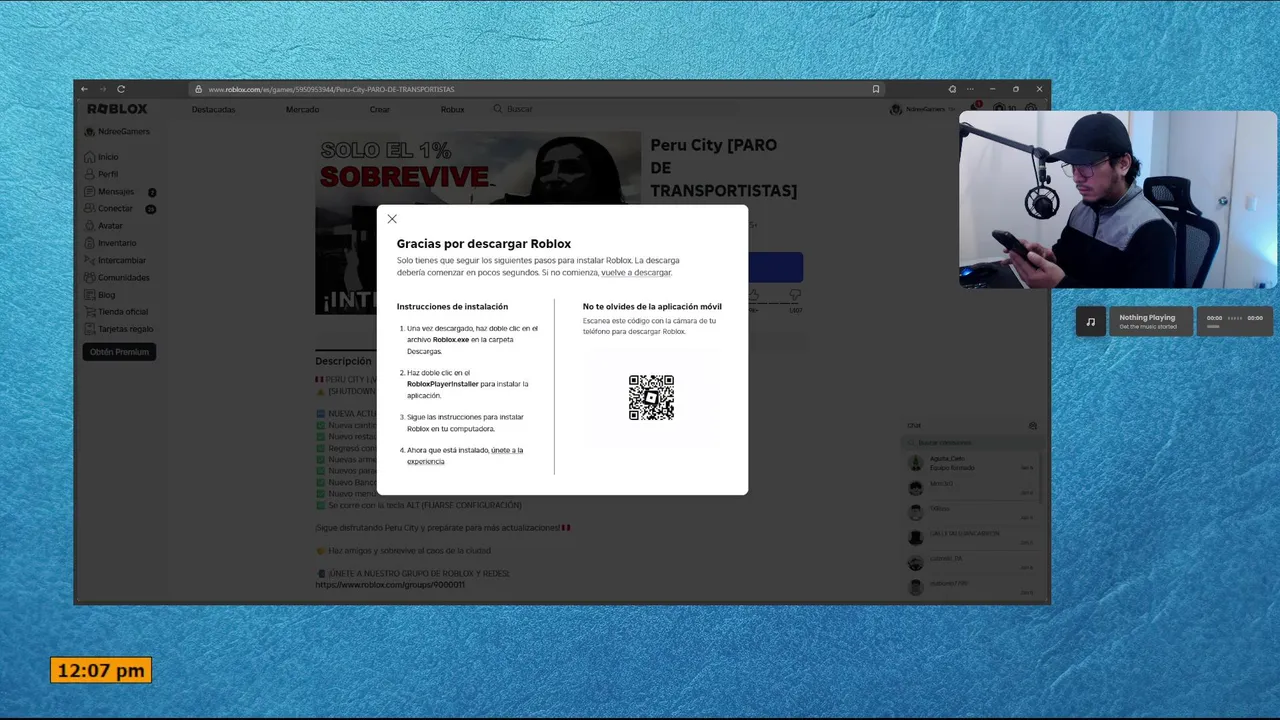Click the chat panel group settings icon

(1033, 425)
